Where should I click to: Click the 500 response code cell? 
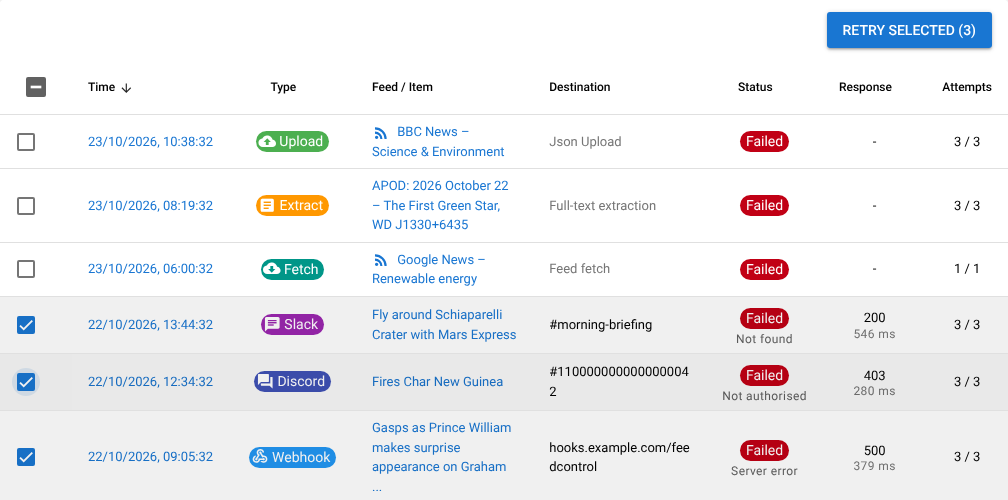(x=874, y=451)
